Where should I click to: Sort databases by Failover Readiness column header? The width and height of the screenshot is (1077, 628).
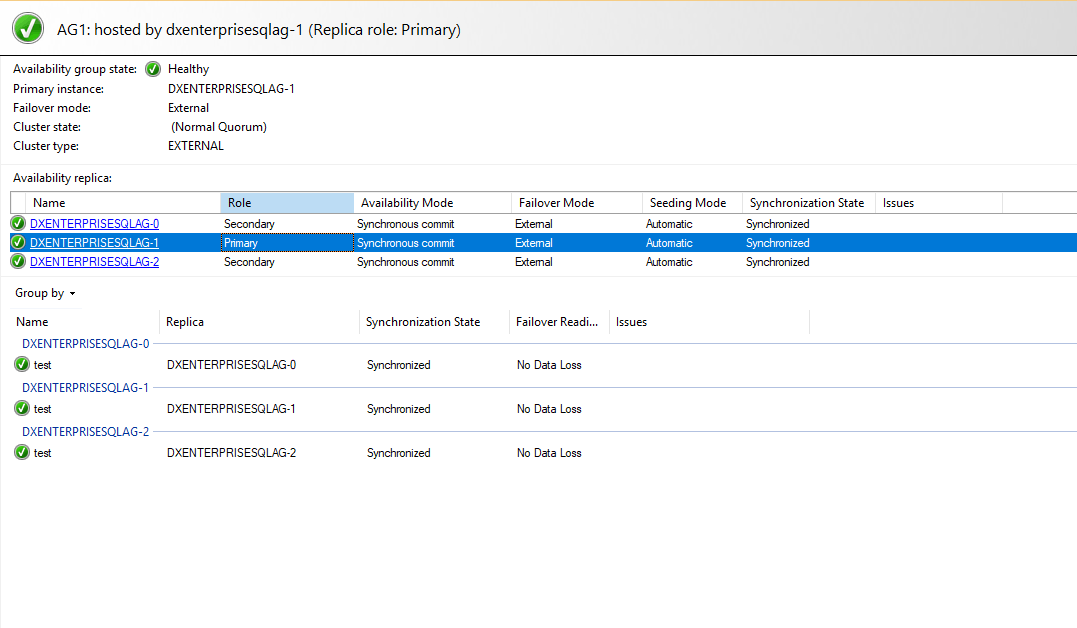coord(557,322)
